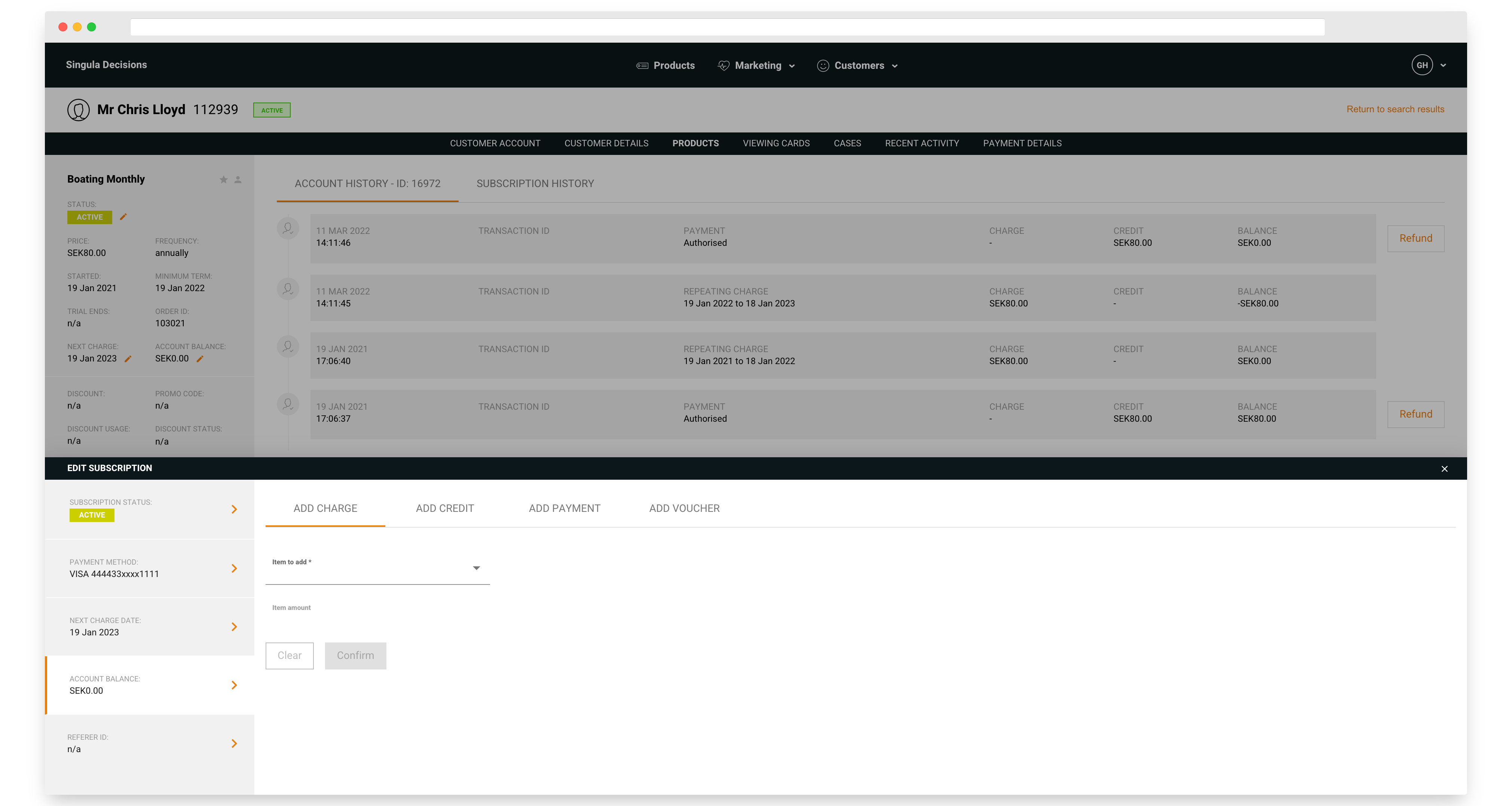
Task: Click the Products card icon in the navbar
Action: (x=642, y=66)
